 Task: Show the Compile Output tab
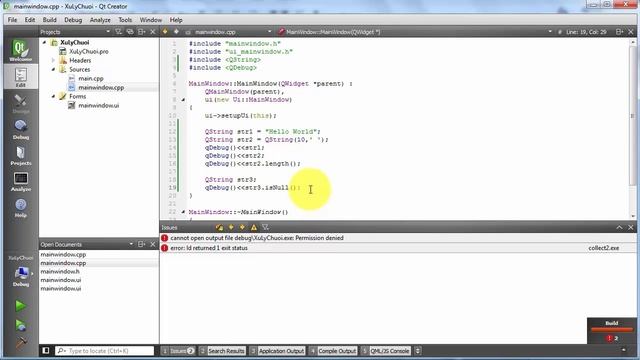coord(333,351)
